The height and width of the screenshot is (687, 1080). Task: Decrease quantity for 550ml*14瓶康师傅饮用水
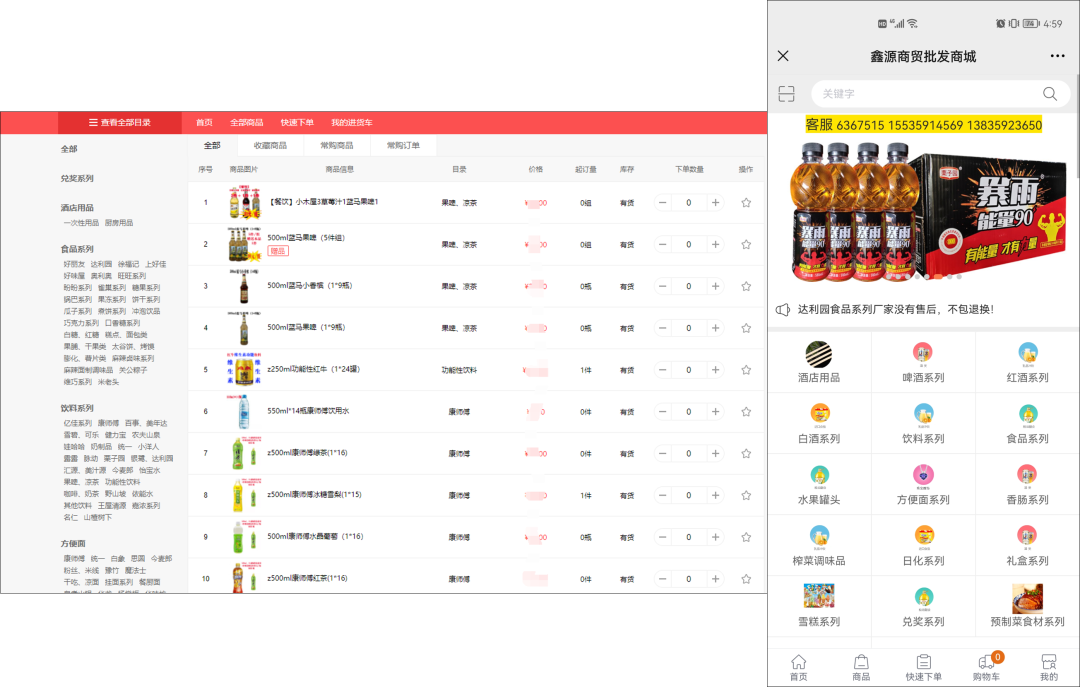[x=663, y=411]
